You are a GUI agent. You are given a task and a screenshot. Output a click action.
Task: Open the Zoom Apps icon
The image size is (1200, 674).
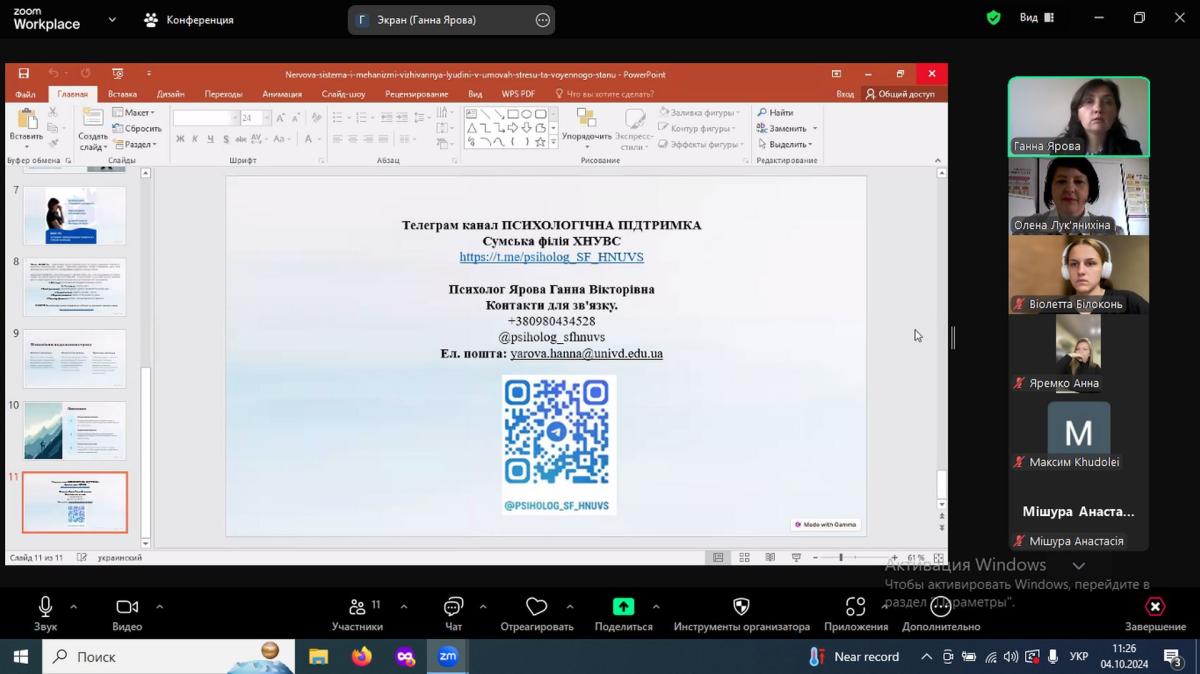pos(855,607)
